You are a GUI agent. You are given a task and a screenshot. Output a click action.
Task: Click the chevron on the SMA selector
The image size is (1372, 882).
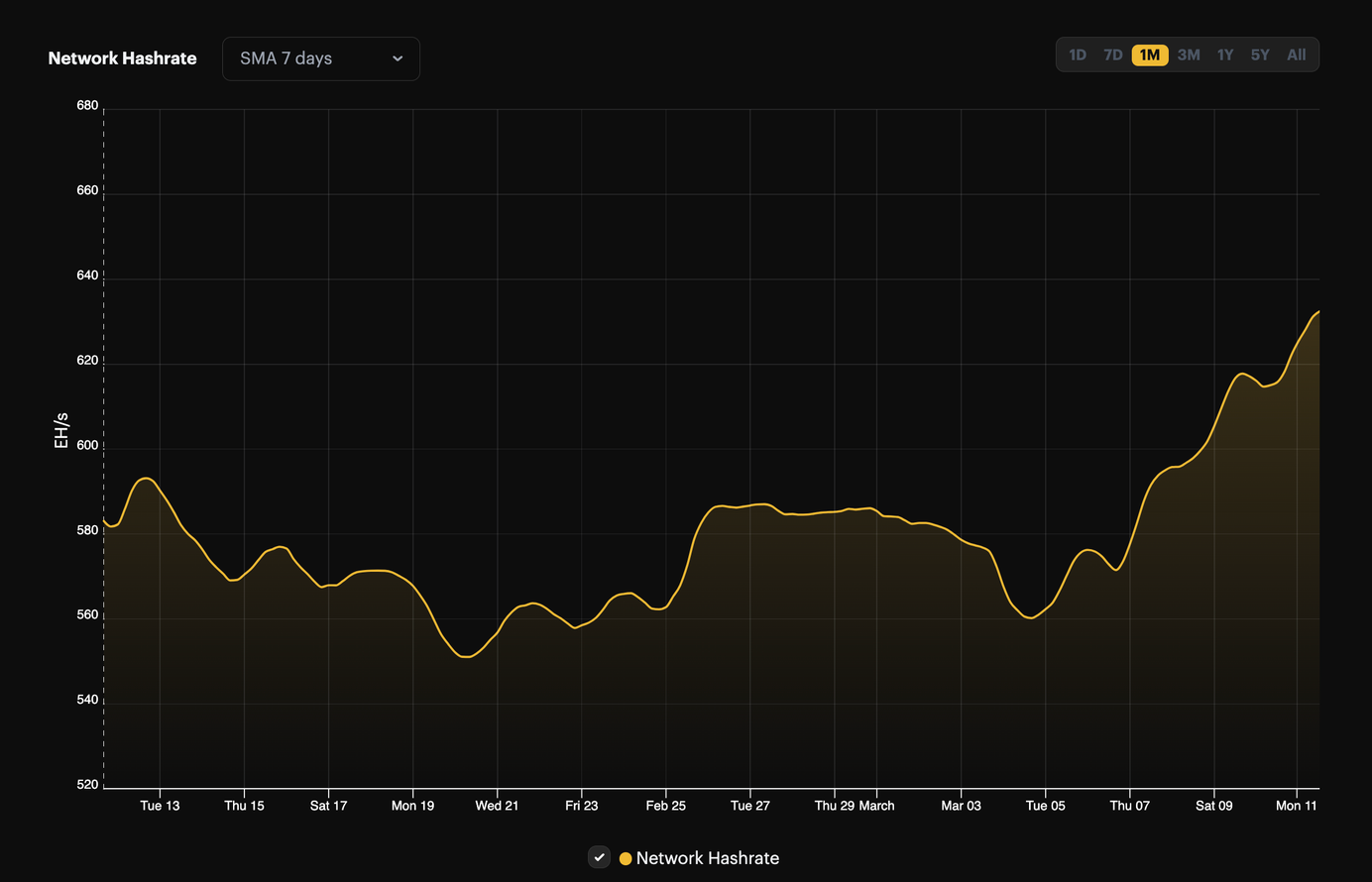pos(398,58)
